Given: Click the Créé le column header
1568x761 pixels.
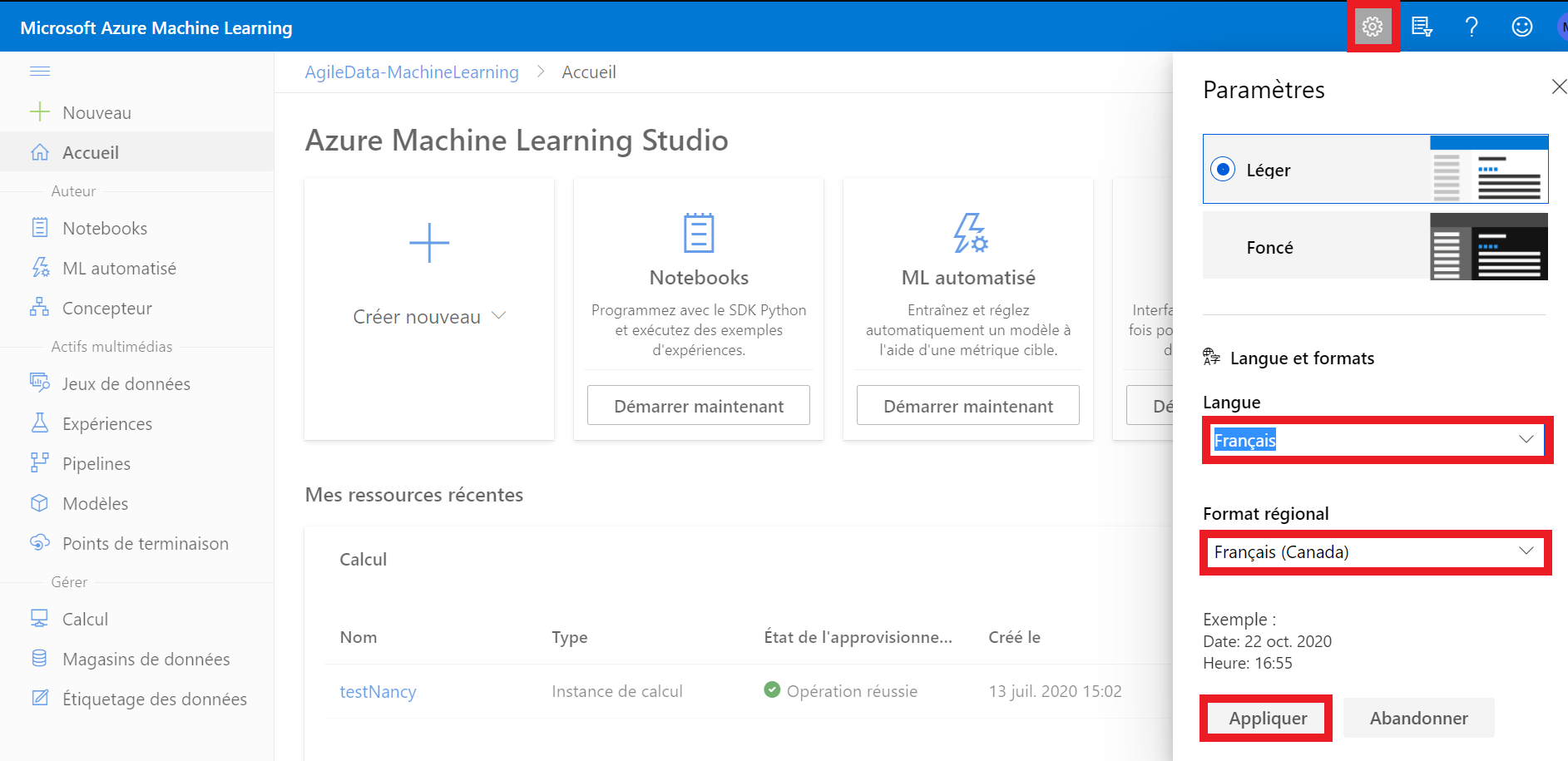Looking at the screenshot, I should pos(1014,637).
